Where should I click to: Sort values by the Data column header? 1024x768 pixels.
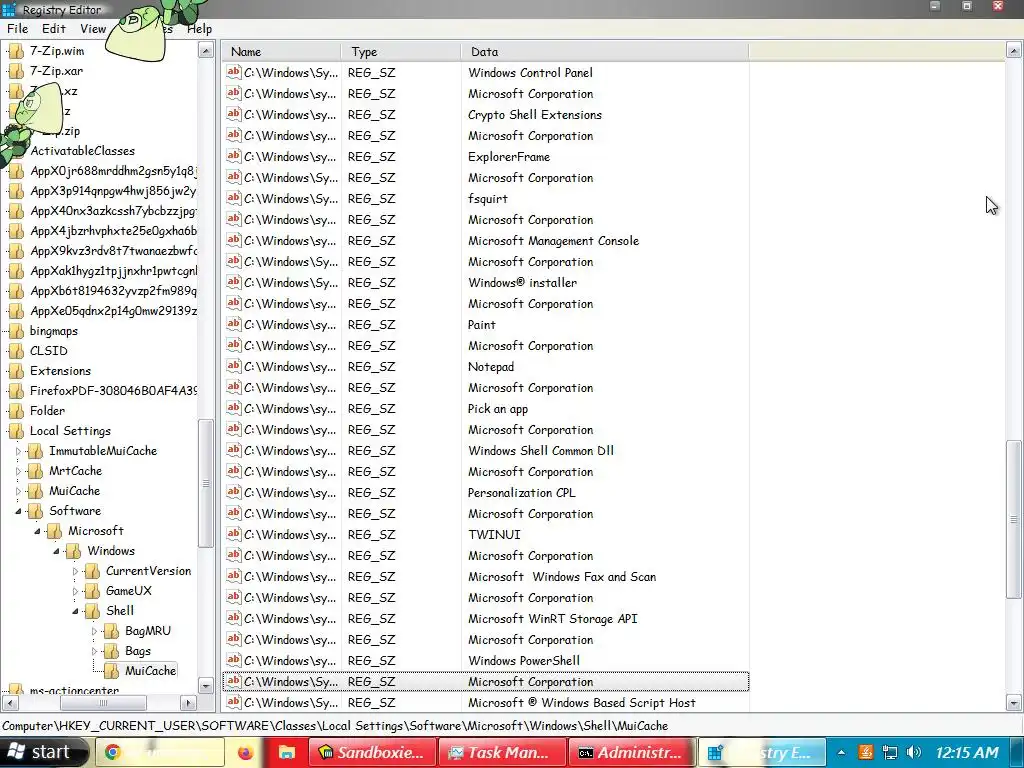[605, 52]
